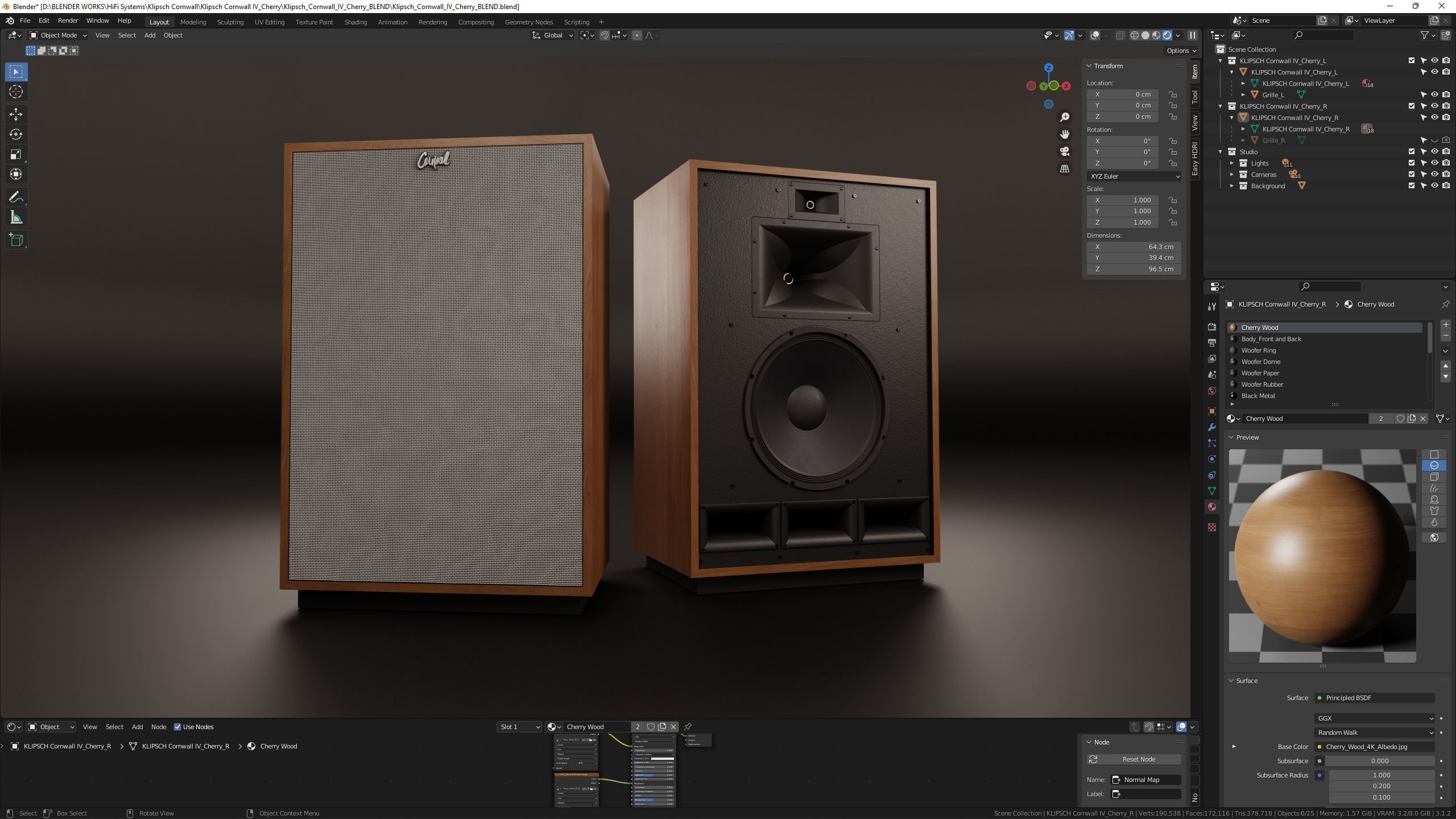This screenshot has width=1456, height=819.
Task: Expand the Lights collection
Action: (1232, 163)
